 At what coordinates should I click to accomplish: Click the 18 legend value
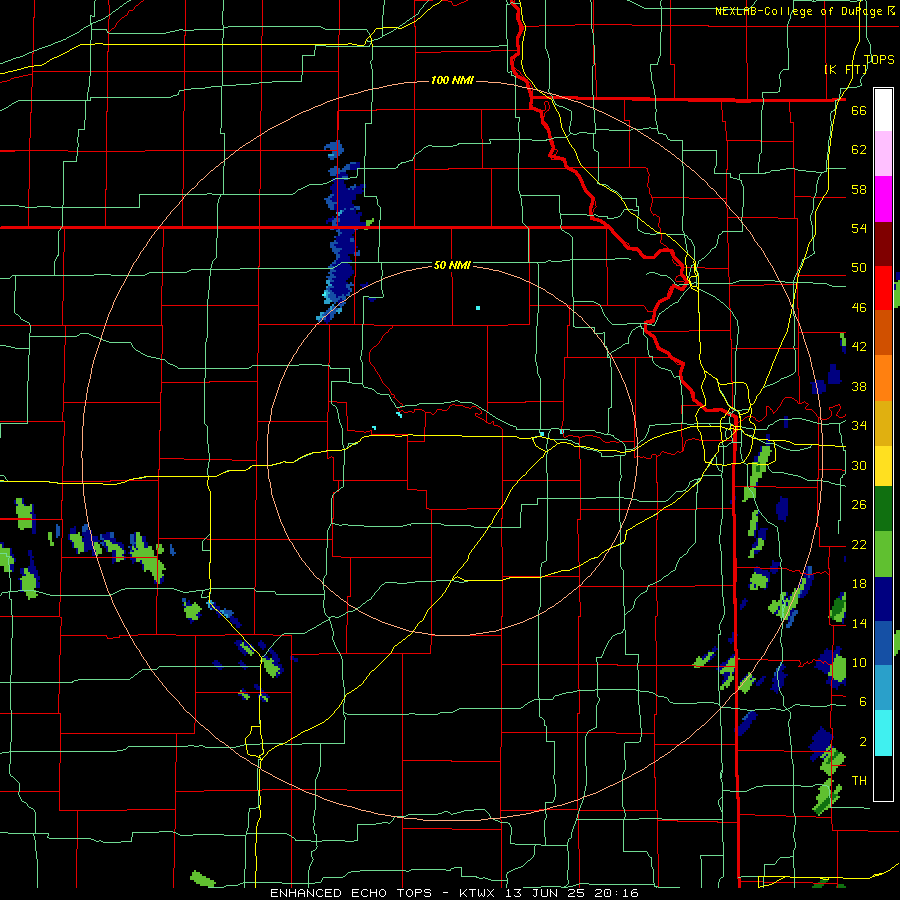tap(859, 584)
